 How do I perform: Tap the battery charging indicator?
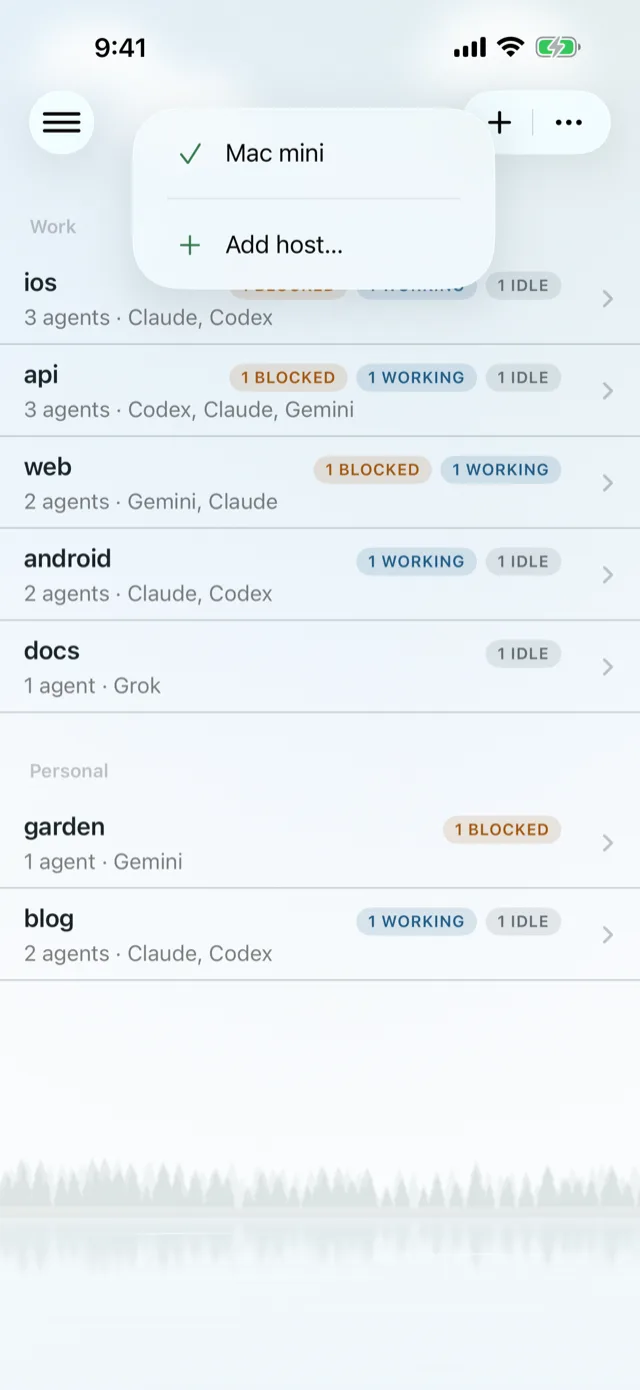[x=557, y=47]
